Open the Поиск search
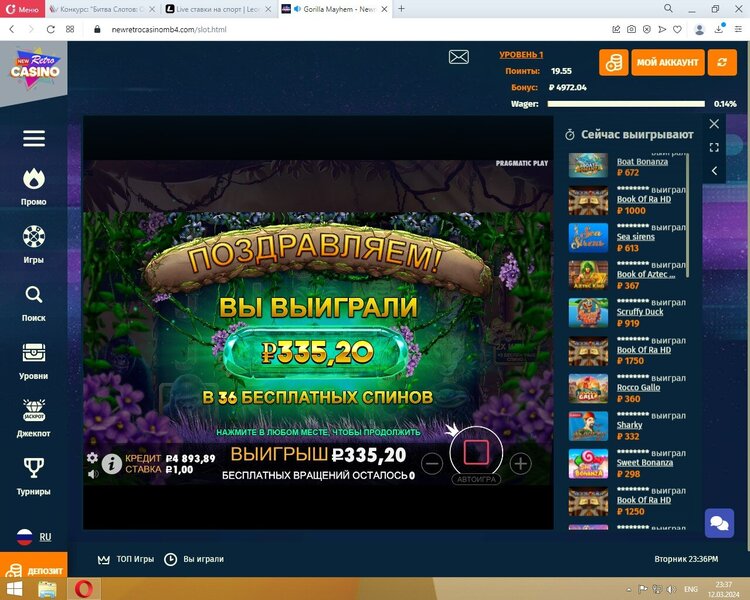Image resolution: width=750 pixels, height=600 pixels. pos(33,303)
